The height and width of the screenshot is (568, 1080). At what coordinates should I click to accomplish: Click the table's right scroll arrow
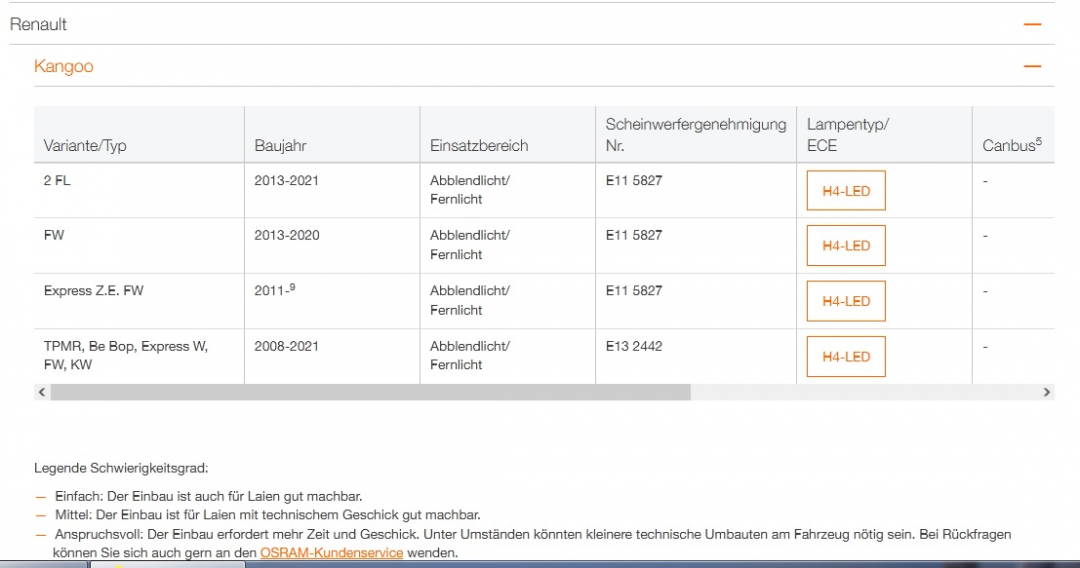tap(1046, 393)
